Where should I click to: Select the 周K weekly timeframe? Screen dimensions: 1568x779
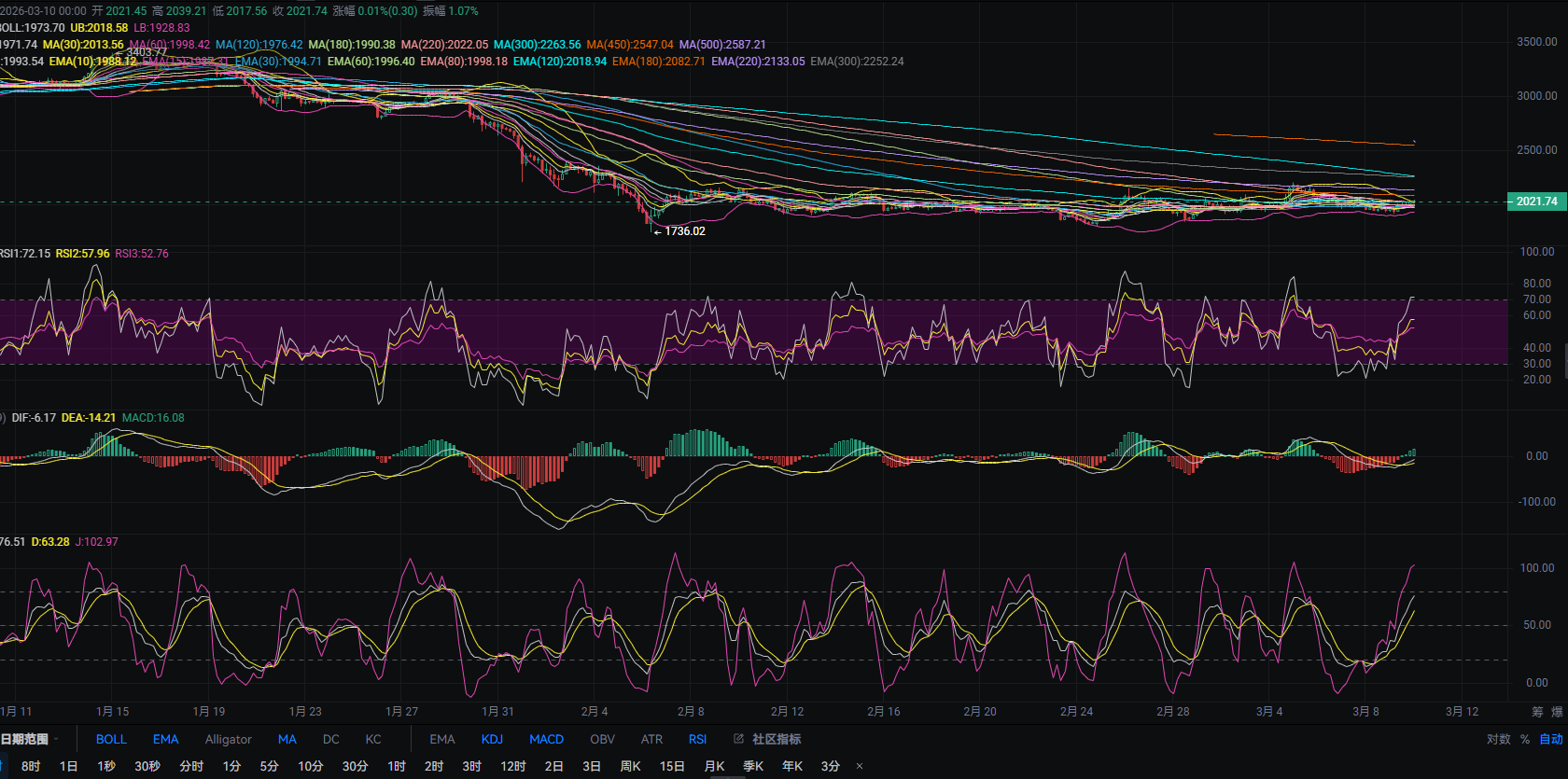[630, 766]
